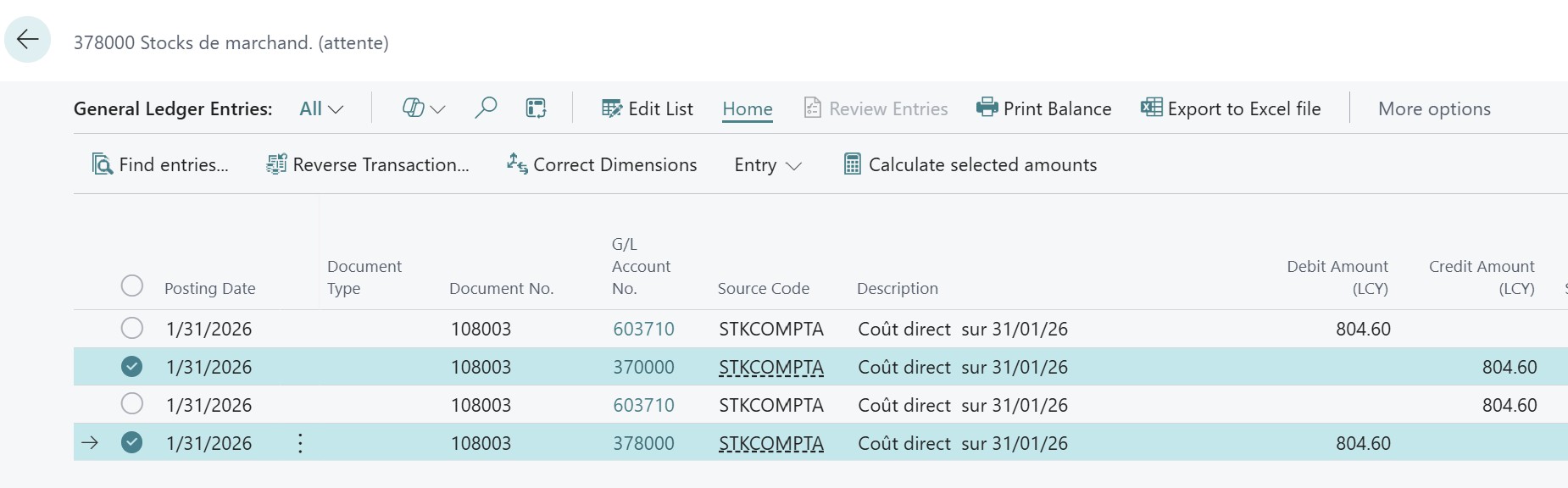Open the row's three-dot context menu
This screenshot has height=488, width=1568.
pyautogui.click(x=300, y=443)
